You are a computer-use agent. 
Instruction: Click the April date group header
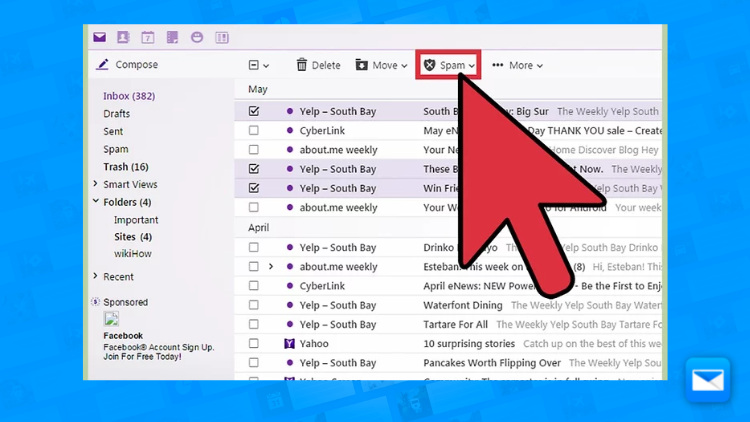258,227
